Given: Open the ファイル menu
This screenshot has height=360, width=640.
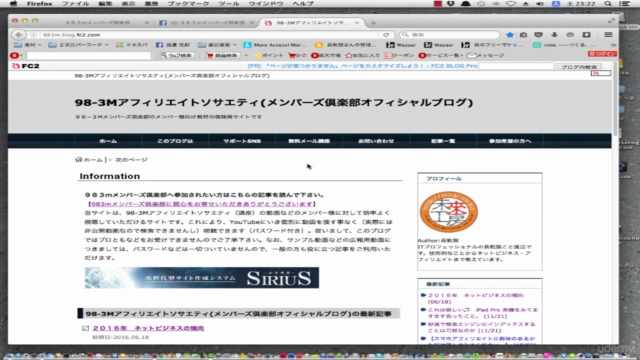Looking at the screenshot, I should (75, 4).
